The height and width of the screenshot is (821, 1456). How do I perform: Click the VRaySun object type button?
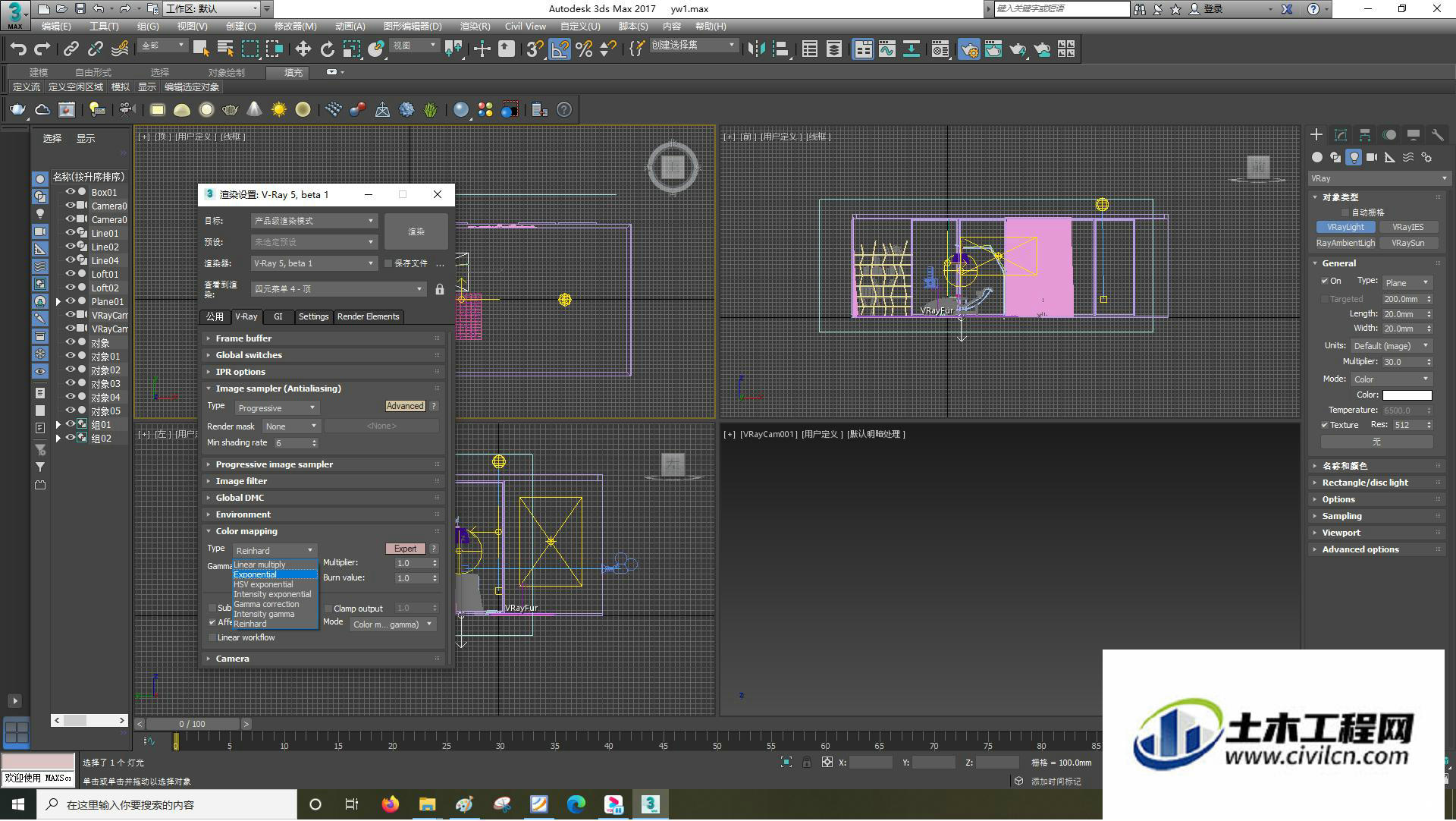click(1407, 244)
